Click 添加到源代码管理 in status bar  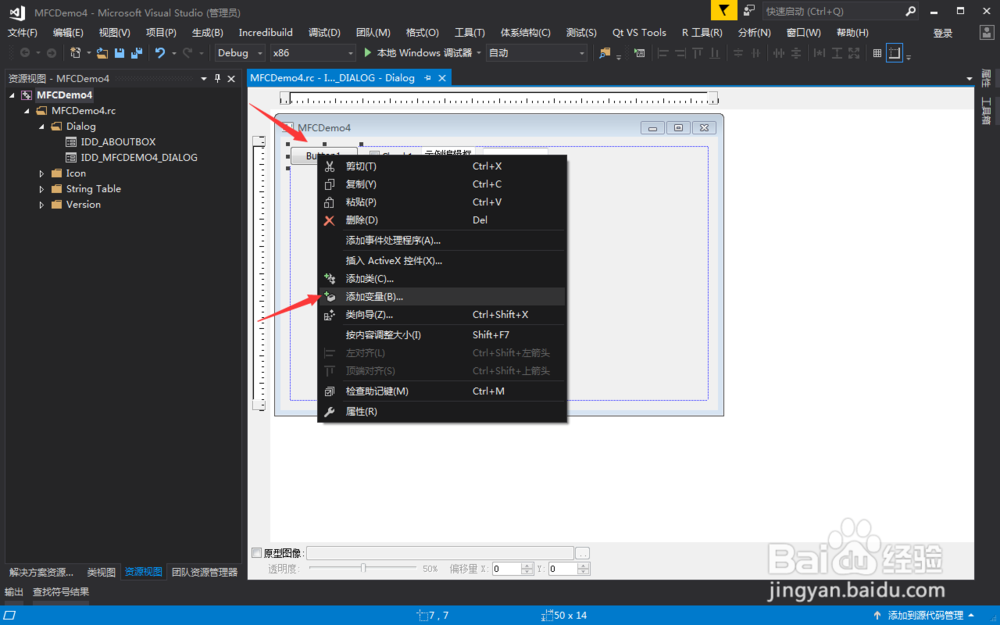925,615
